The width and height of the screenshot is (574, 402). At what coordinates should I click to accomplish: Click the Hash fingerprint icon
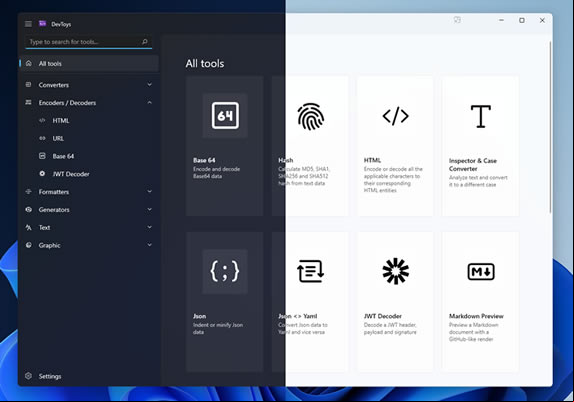tap(310, 116)
